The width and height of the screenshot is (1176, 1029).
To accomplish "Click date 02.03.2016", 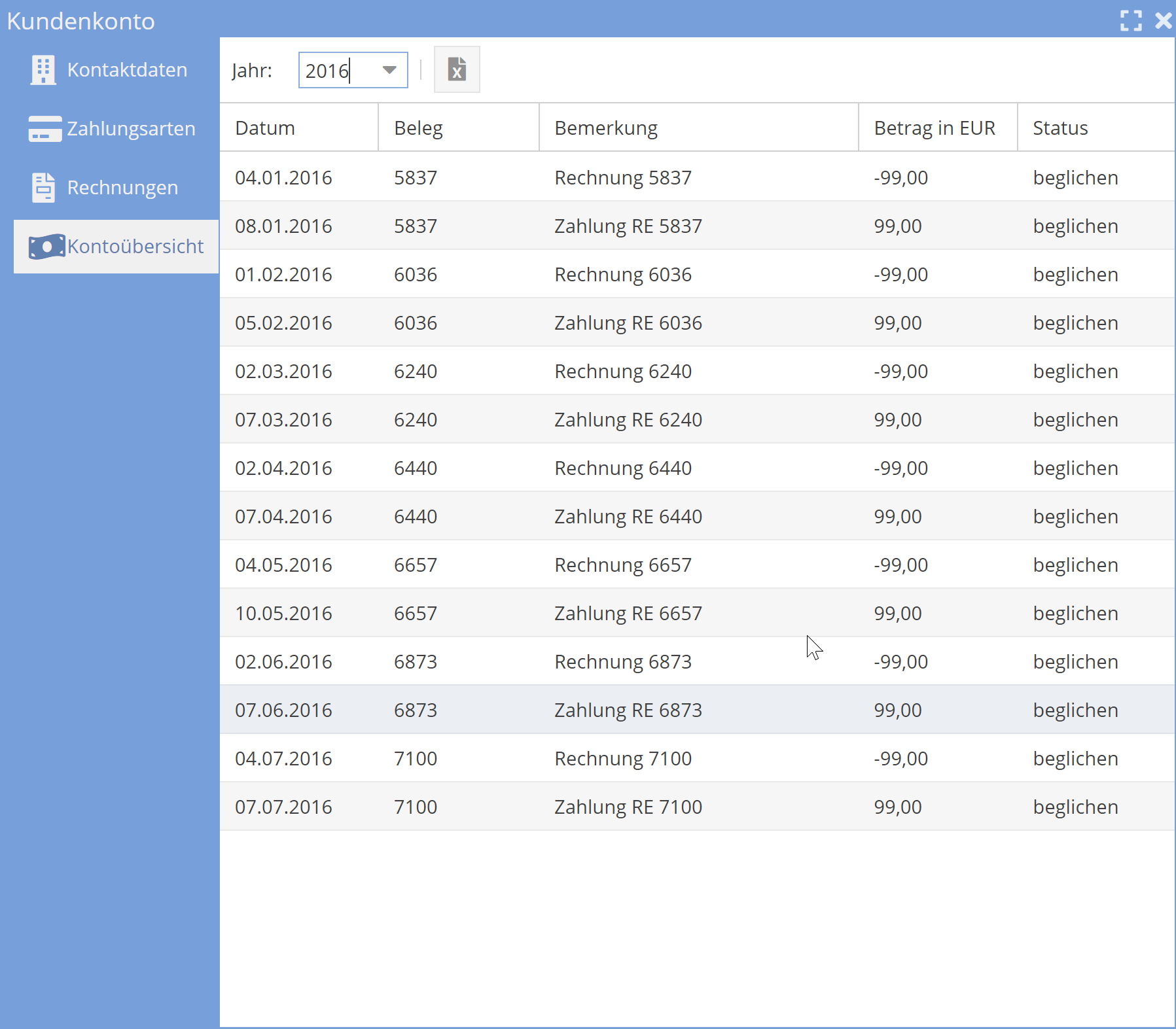I will pyautogui.click(x=283, y=371).
